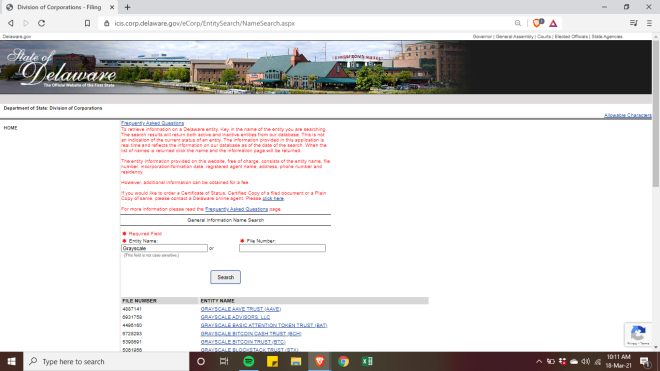The width and height of the screenshot is (660, 371).
Task: Open the General Assembly link
Action: [x=514, y=37]
